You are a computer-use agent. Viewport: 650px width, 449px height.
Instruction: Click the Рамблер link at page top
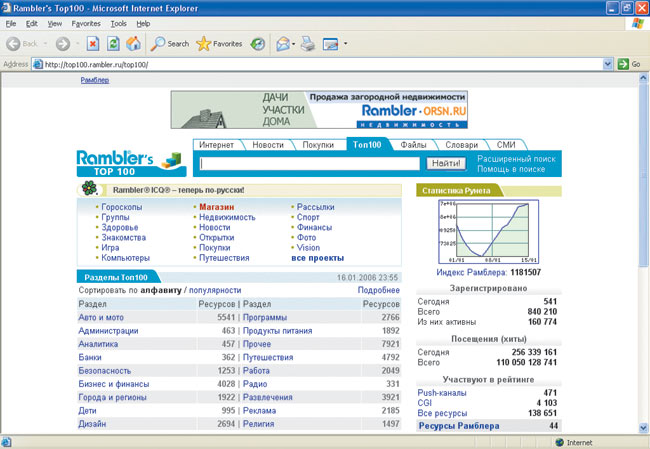tap(95, 80)
